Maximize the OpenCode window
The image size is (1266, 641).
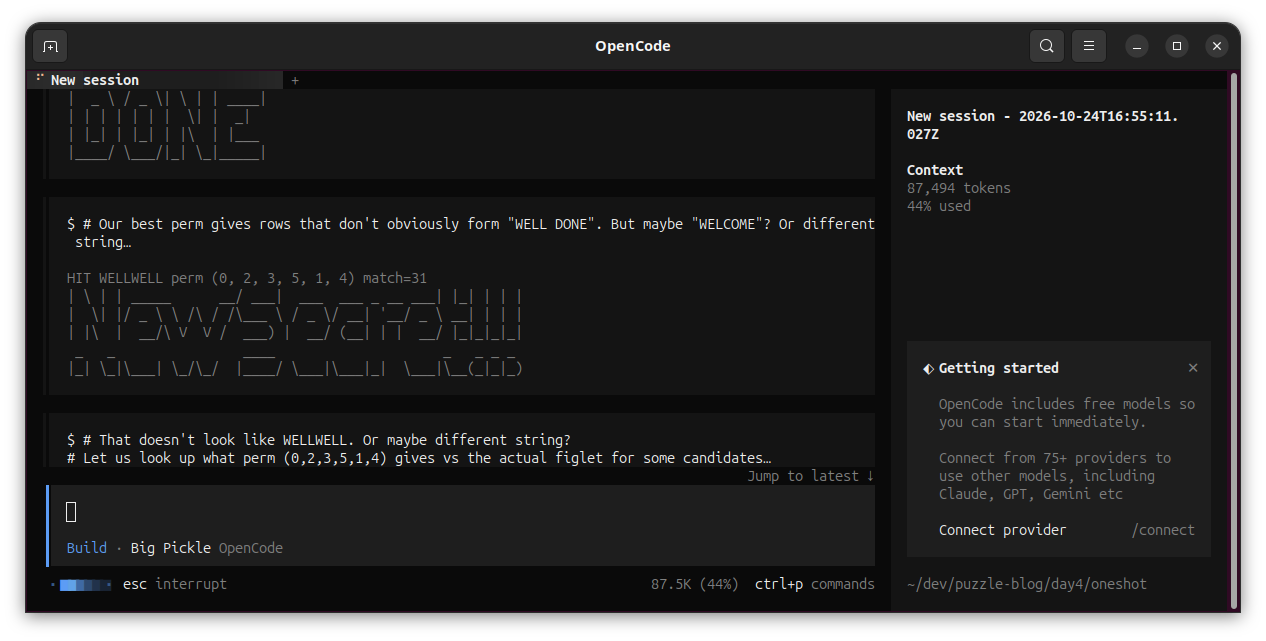(x=1177, y=46)
